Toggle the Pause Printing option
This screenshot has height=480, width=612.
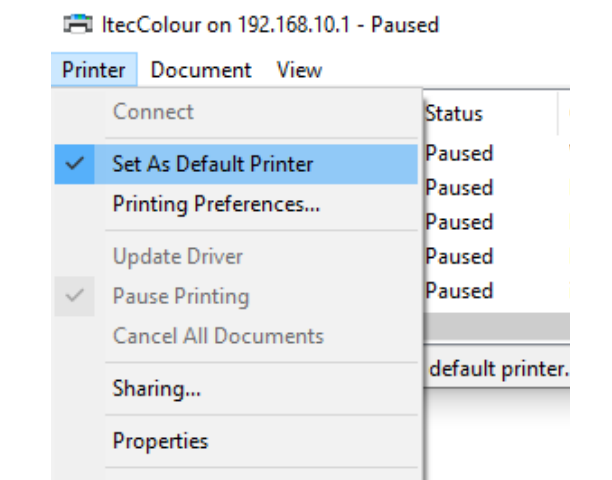click(x=180, y=296)
